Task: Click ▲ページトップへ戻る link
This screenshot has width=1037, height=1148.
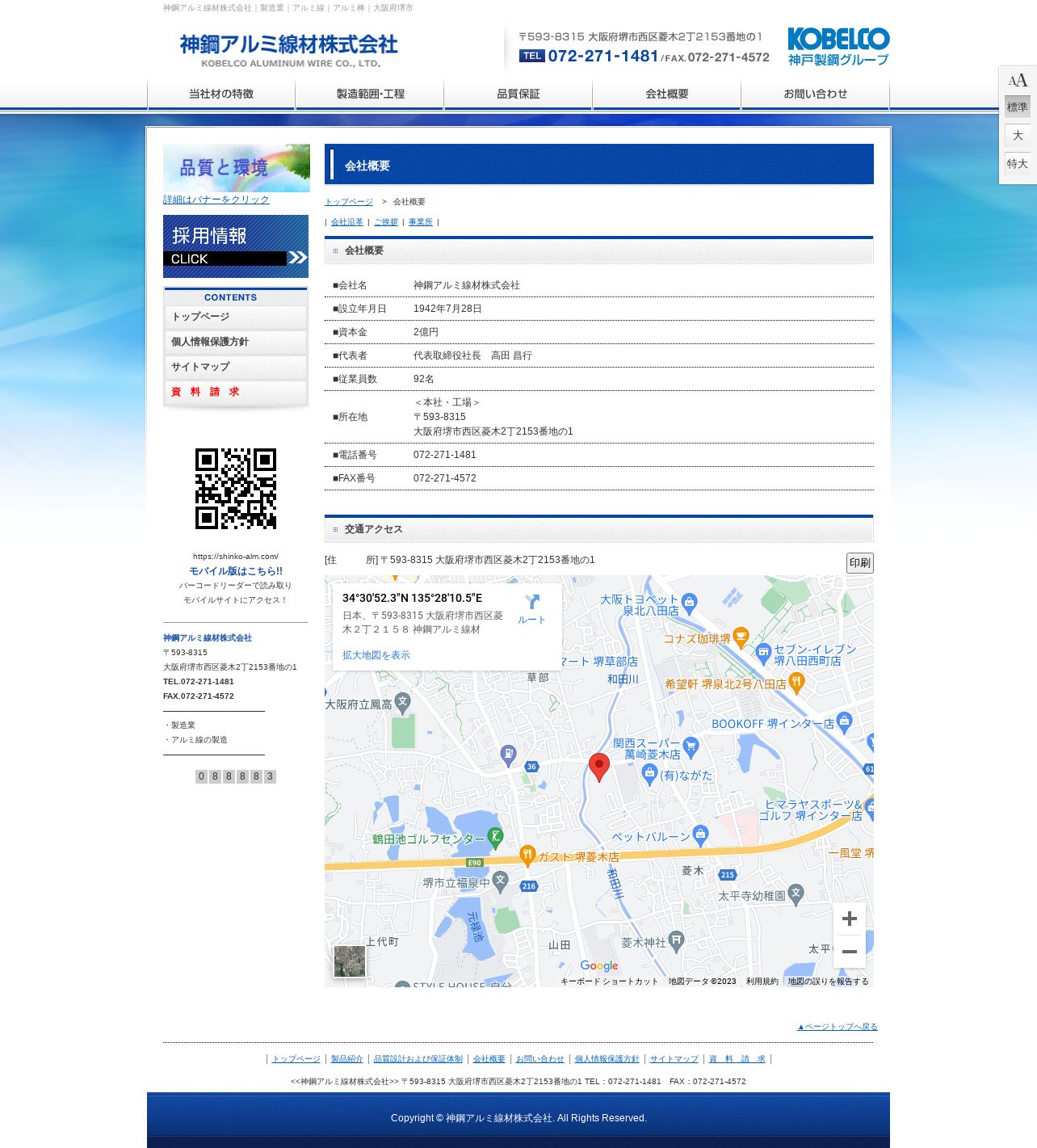Action: (838, 1027)
